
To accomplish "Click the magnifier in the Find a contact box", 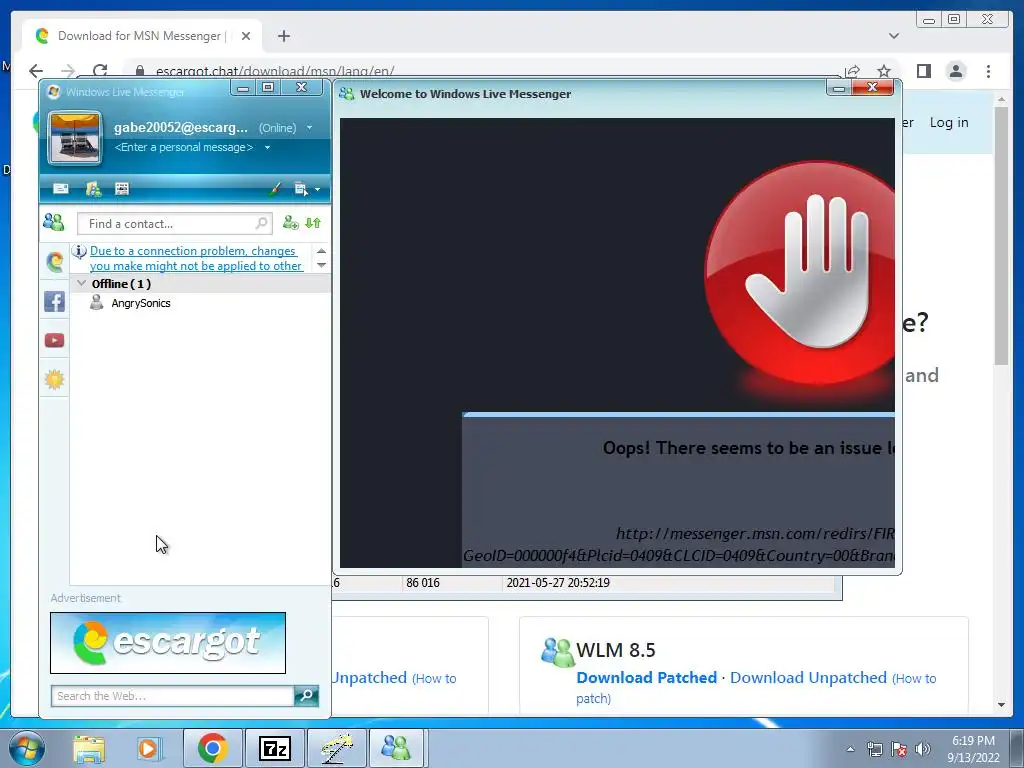I will click(261, 223).
